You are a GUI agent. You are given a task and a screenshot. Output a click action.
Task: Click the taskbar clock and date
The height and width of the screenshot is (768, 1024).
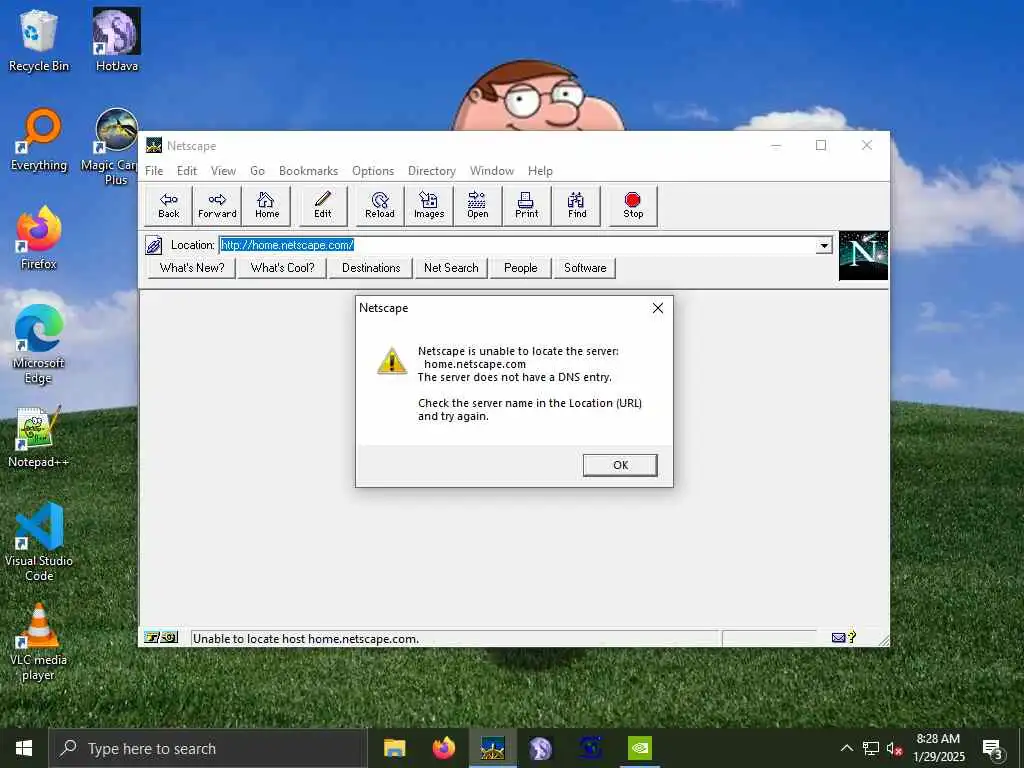[938, 748]
